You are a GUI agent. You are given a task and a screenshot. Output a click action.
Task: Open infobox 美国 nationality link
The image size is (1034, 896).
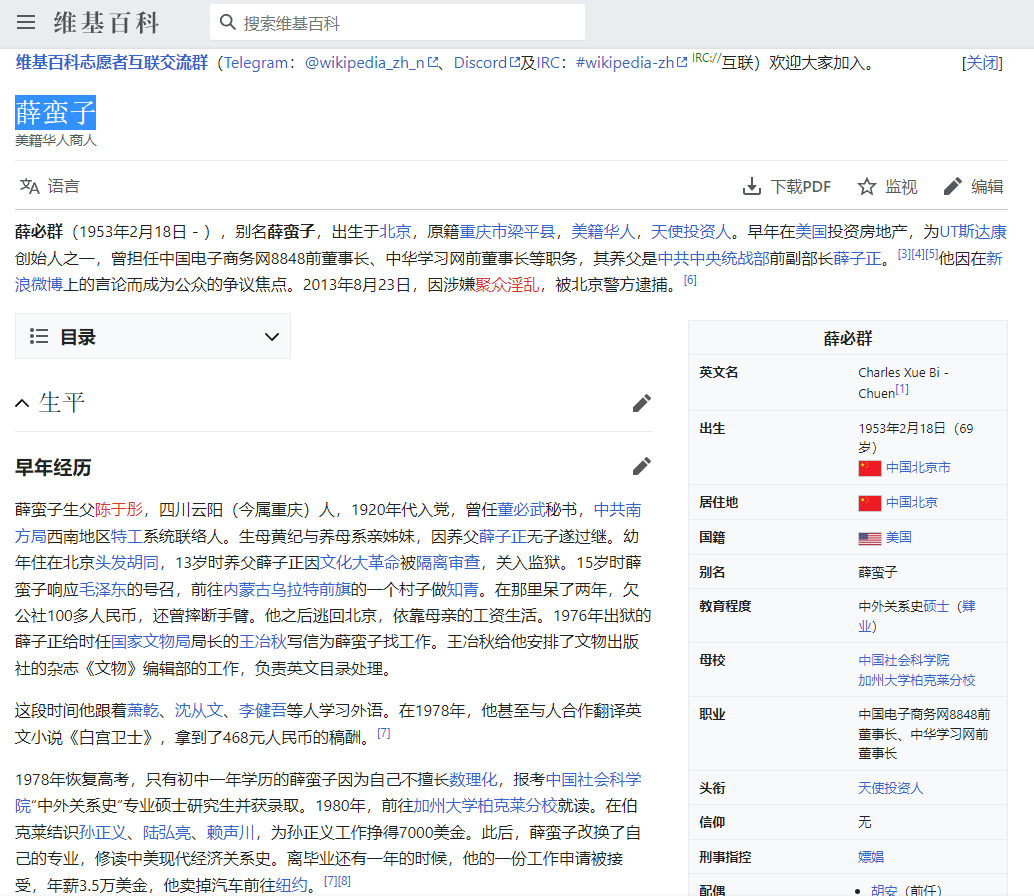pyautogui.click(x=898, y=537)
